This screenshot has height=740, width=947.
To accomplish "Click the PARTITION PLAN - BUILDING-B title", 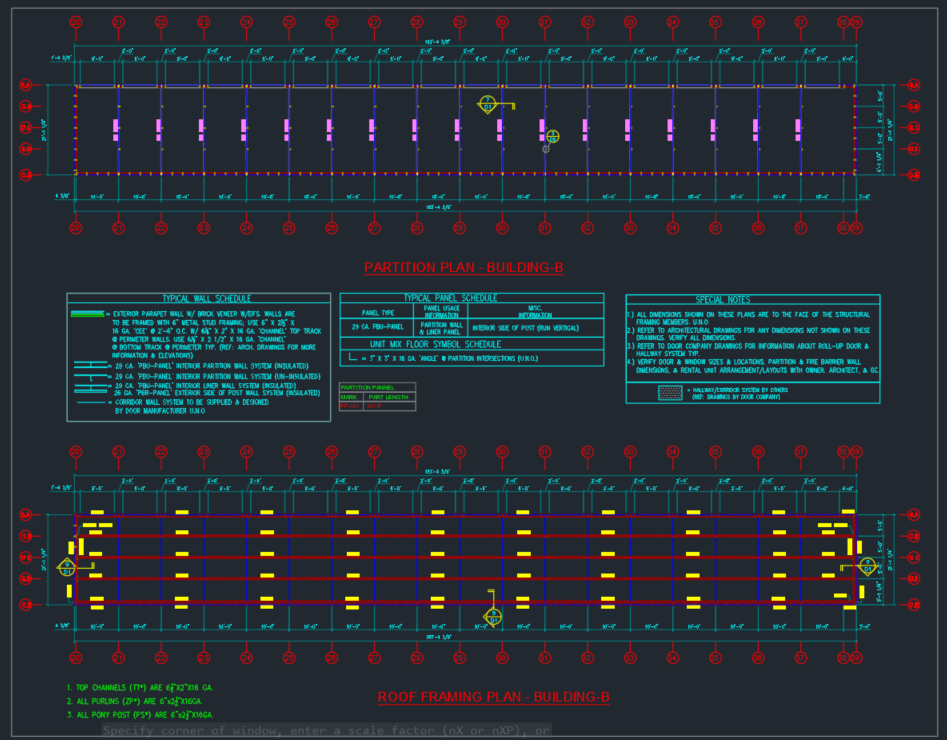I will click(464, 268).
